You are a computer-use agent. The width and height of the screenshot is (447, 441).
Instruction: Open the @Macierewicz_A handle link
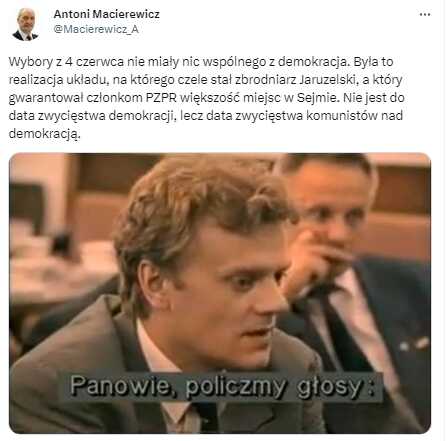tap(96, 29)
